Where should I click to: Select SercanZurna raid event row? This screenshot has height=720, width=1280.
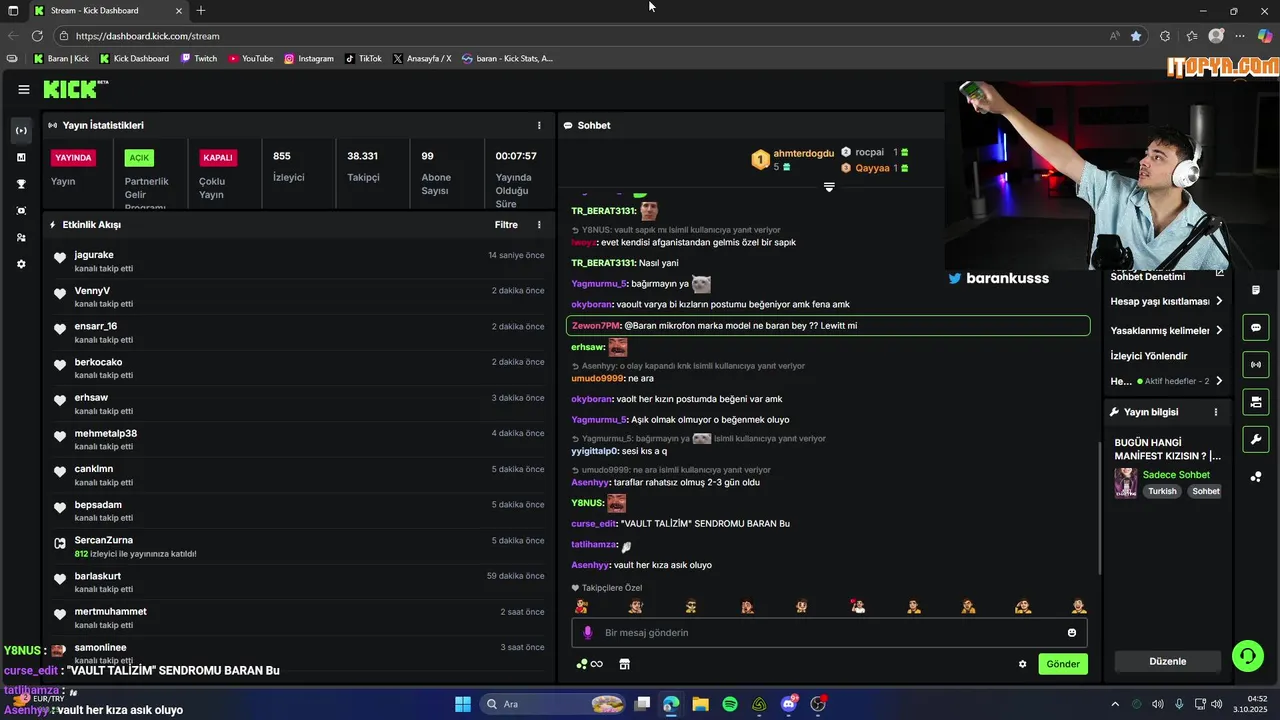[x=298, y=547]
